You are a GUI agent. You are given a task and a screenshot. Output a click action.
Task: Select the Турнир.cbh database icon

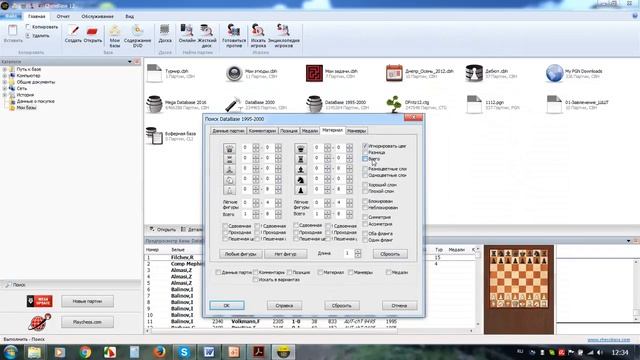[154, 73]
